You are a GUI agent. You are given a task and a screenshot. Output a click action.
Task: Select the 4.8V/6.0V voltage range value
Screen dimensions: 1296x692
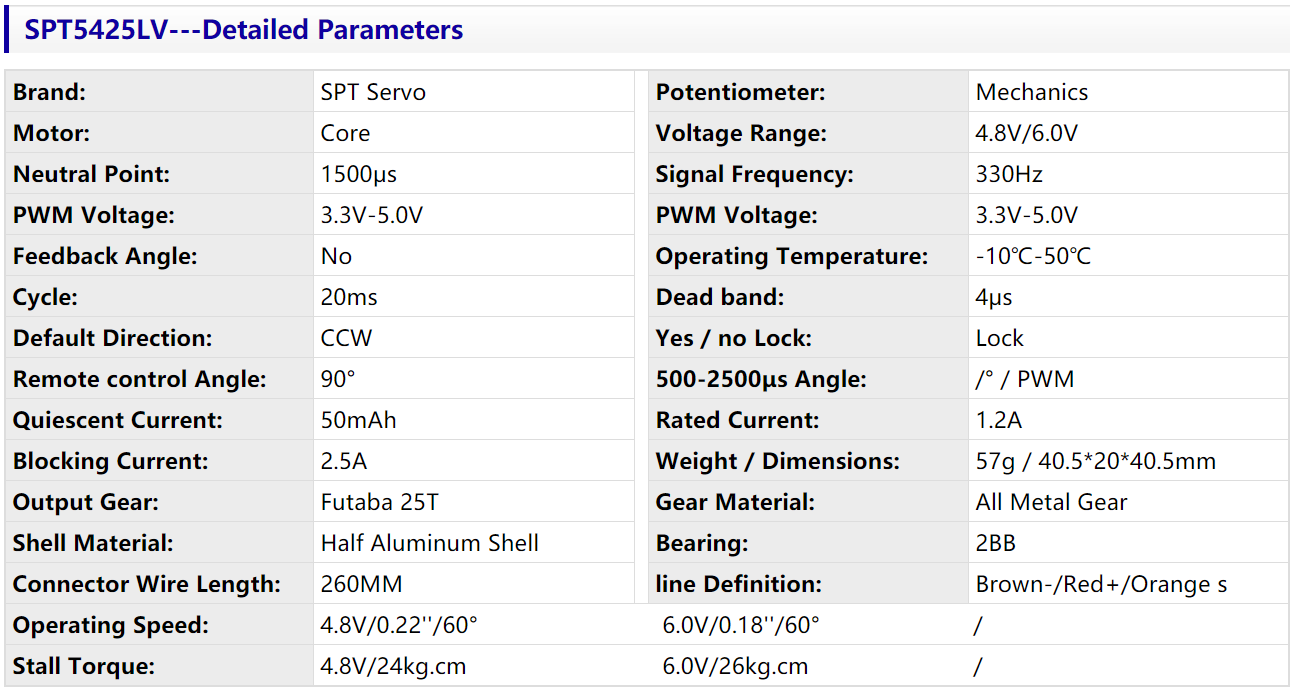tap(1027, 133)
